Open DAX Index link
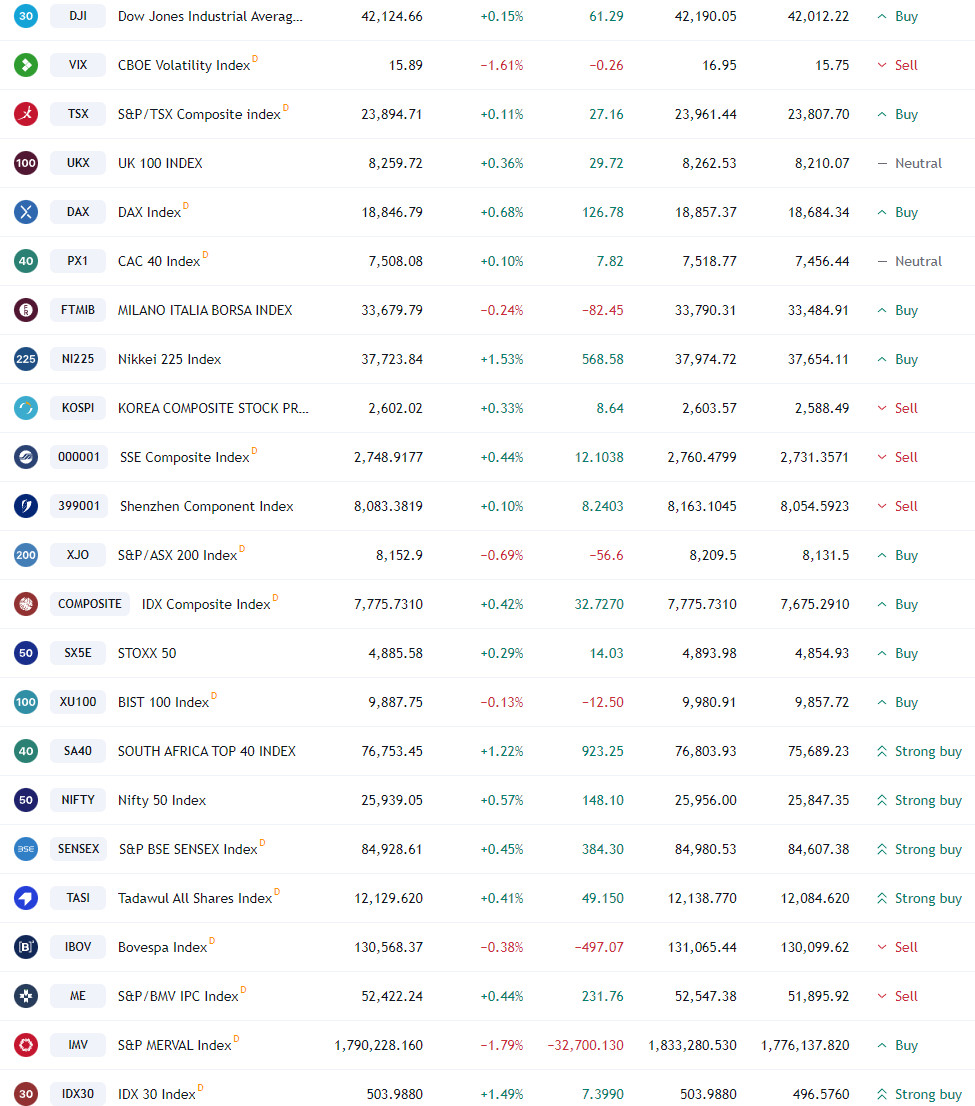The width and height of the screenshot is (975, 1106). coord(150,212)
